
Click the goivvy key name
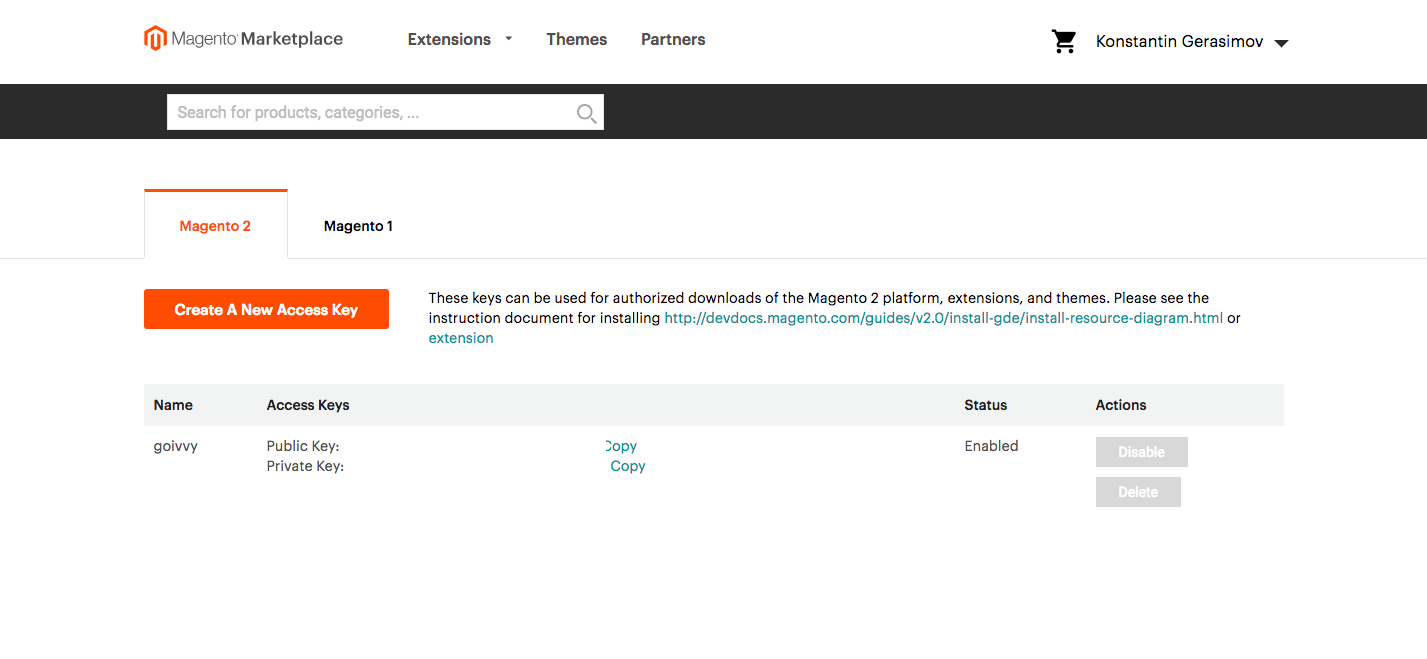(176, 446)
